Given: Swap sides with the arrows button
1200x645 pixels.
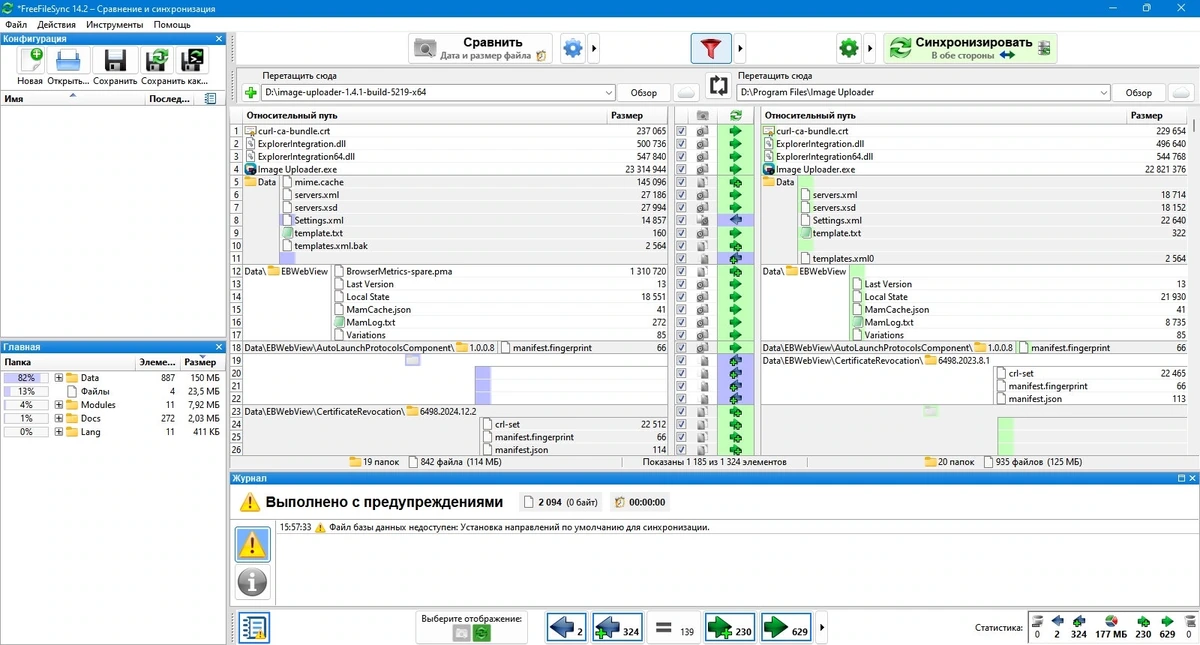Looking at the screenshot, I should pos(718,86).
